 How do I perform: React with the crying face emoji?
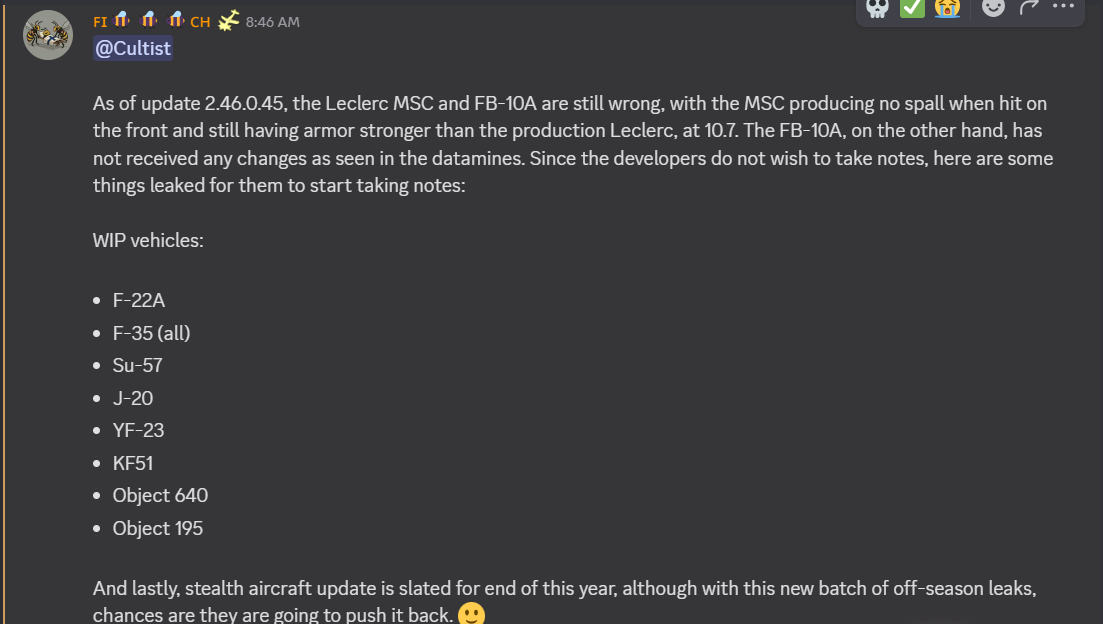tap(948, 8)
